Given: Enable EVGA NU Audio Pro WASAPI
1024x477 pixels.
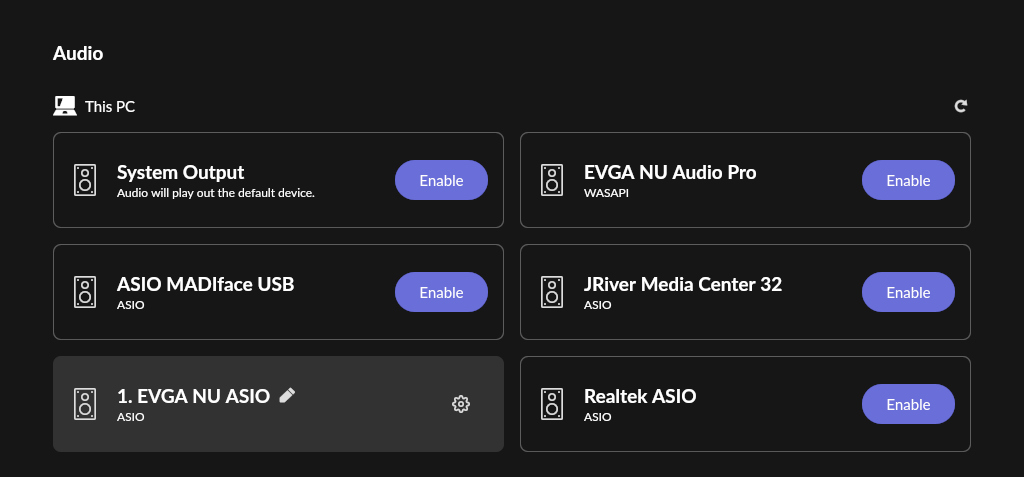Looking at the screenshot, I should coord(908,180).
